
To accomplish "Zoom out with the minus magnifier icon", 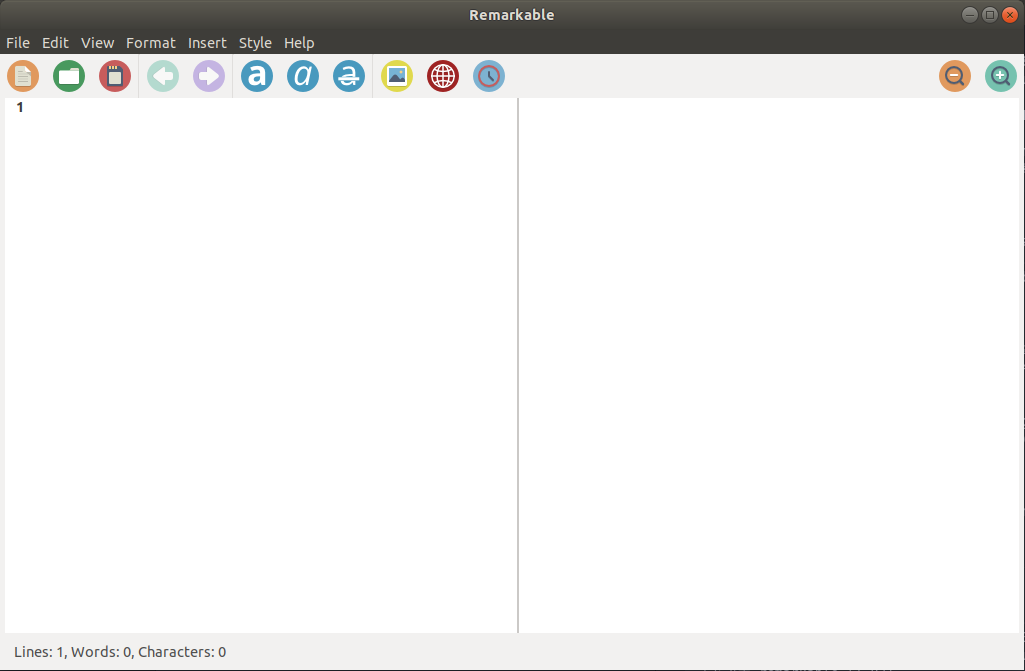I will pyautogui.click(x=955, y=76).
